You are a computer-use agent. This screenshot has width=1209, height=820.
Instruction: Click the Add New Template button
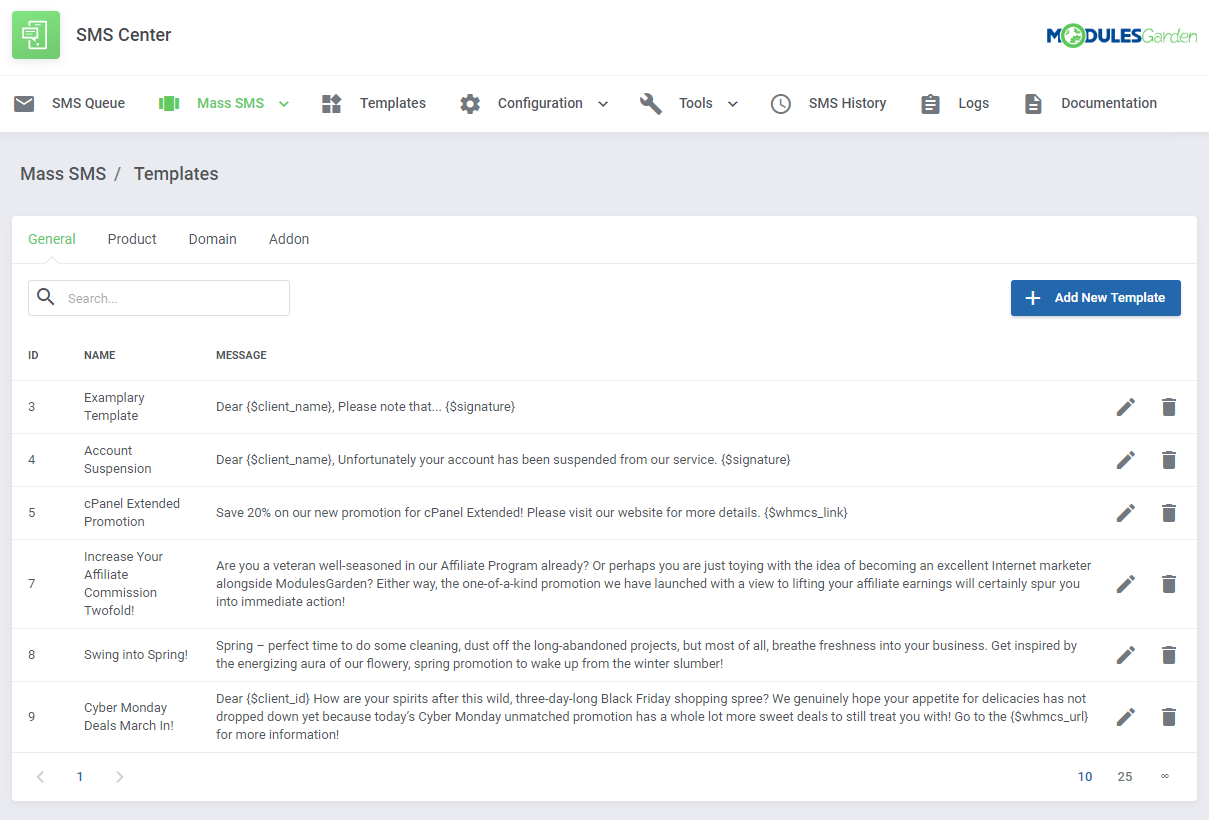click(1095, 297)
